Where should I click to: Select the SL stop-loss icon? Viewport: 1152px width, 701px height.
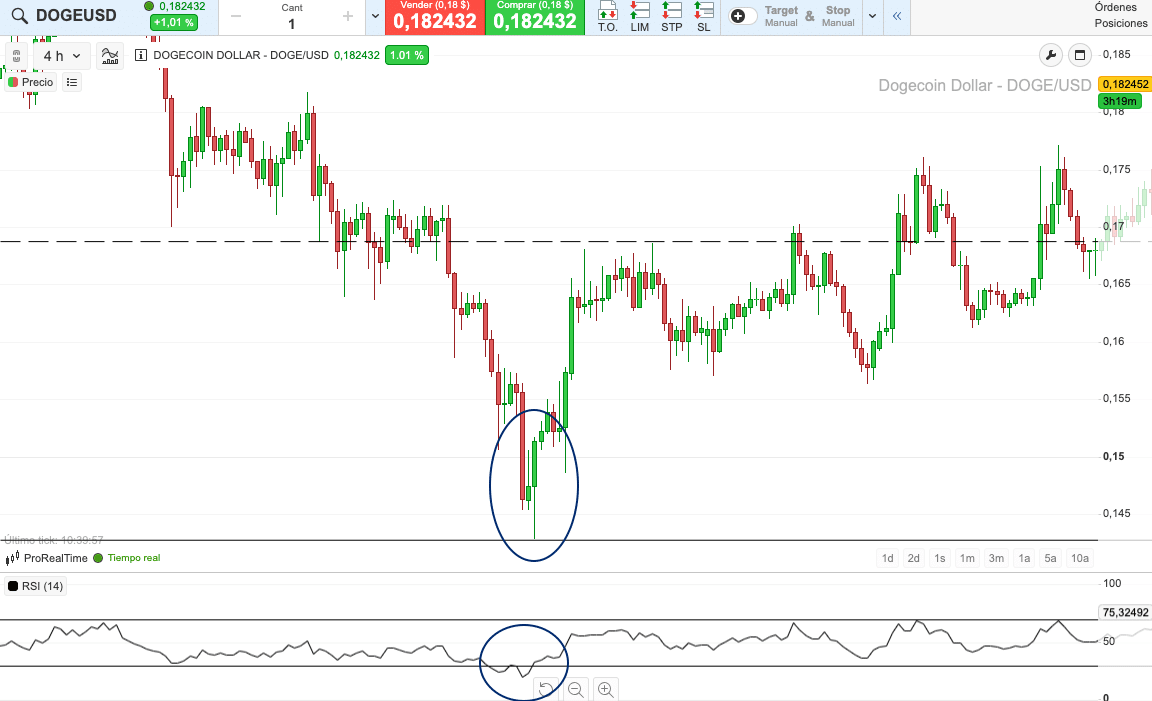(703, 14)
